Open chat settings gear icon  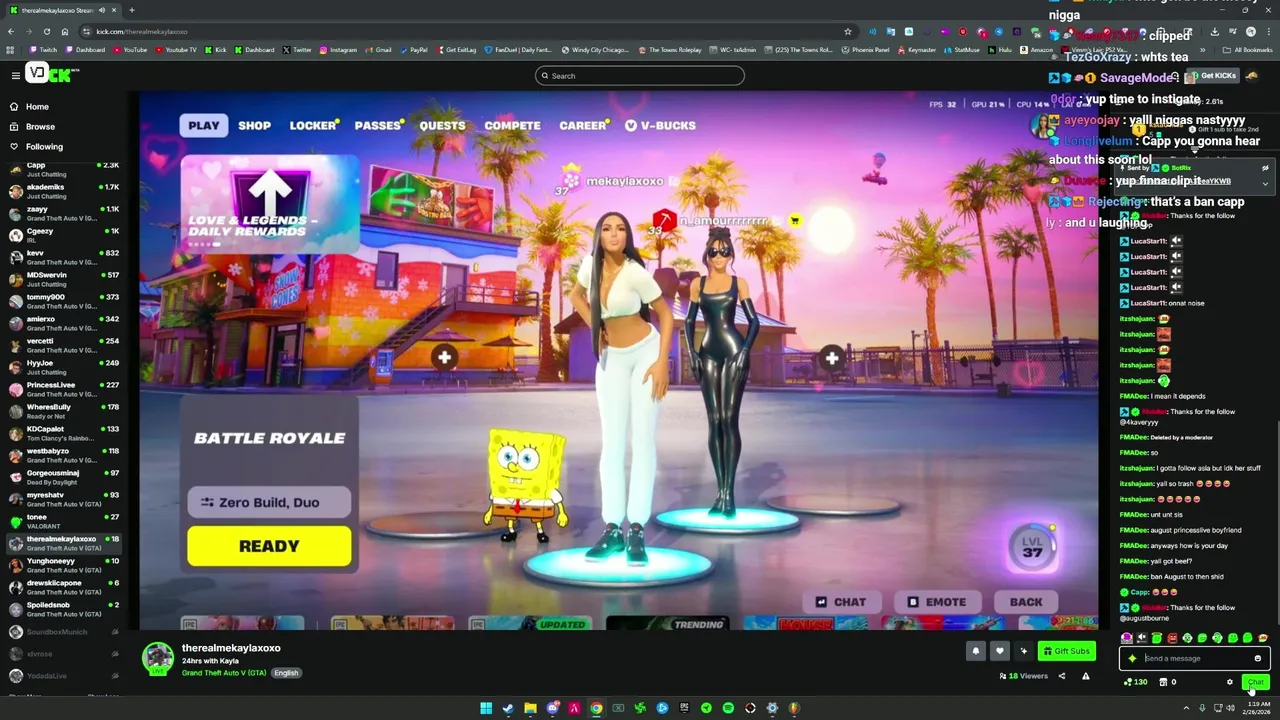(x=1229, y=682)
